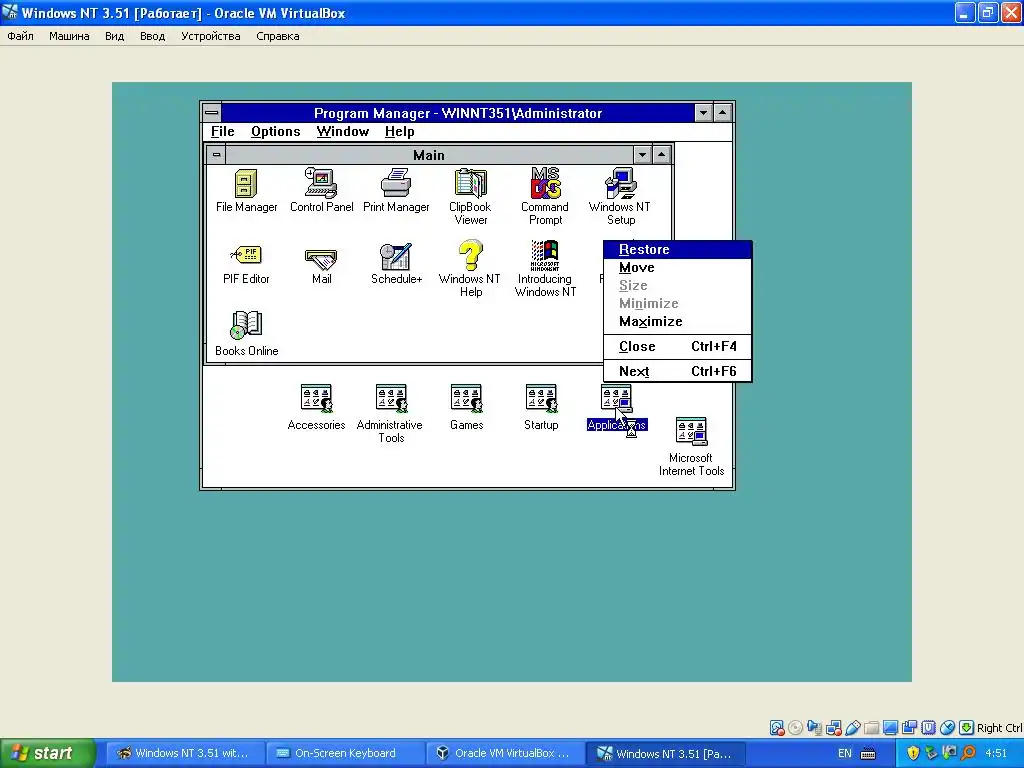
Task: Click the Applications group icon
Action: pos(616,399)
